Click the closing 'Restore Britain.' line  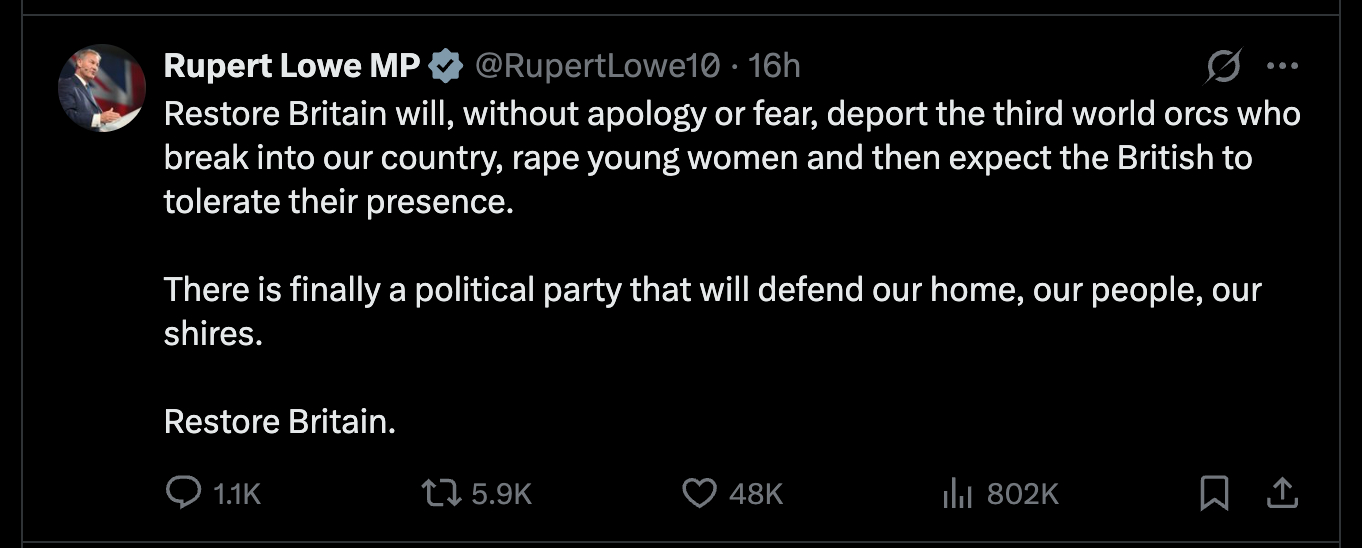click(x=280, y=421)
